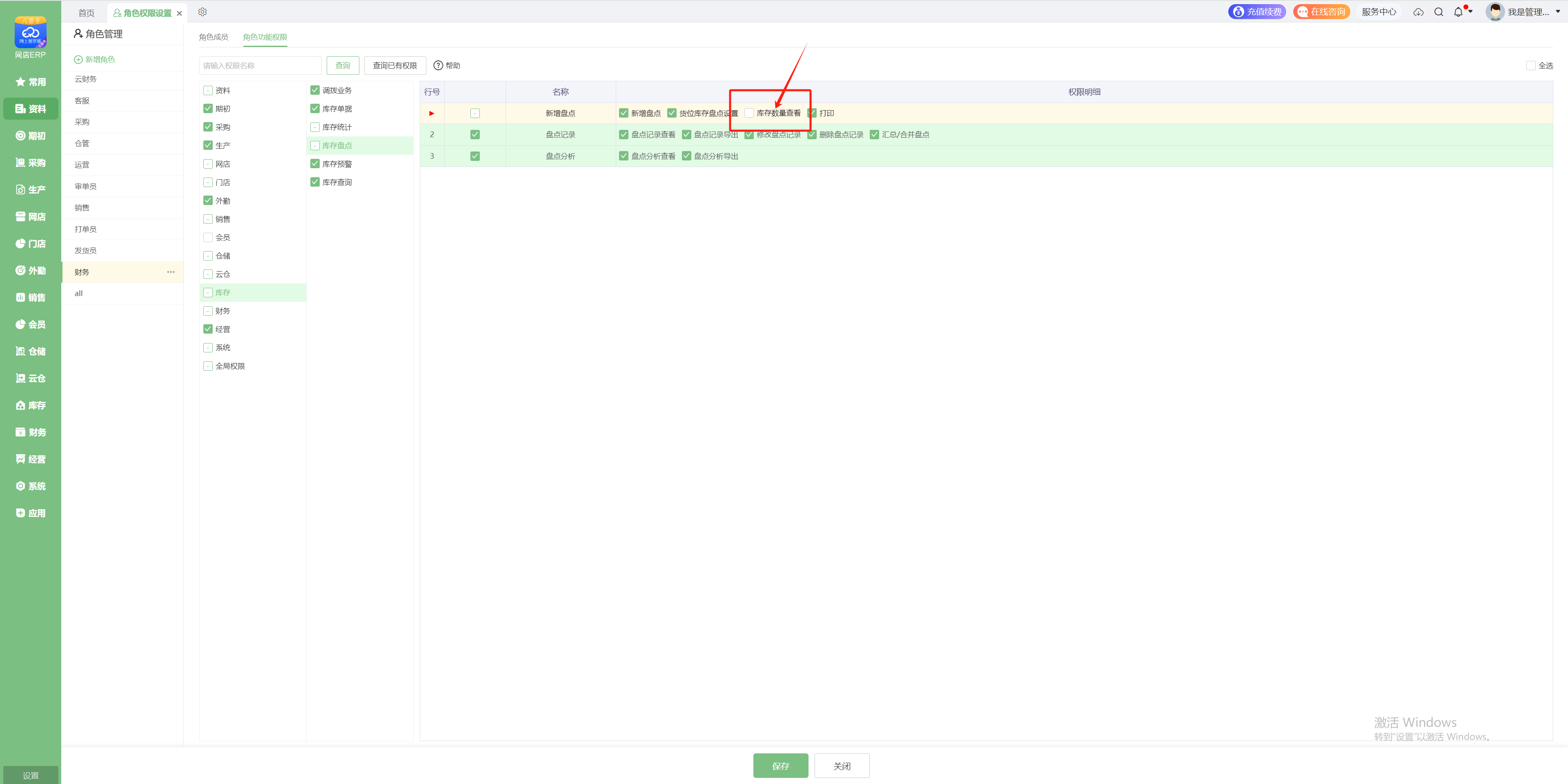Image resolution: width=1568 pixels, height=784 pixels.
Task: Toggle the 货位库存盘点设置 checkbox
Action: click(x=672, y=113)
